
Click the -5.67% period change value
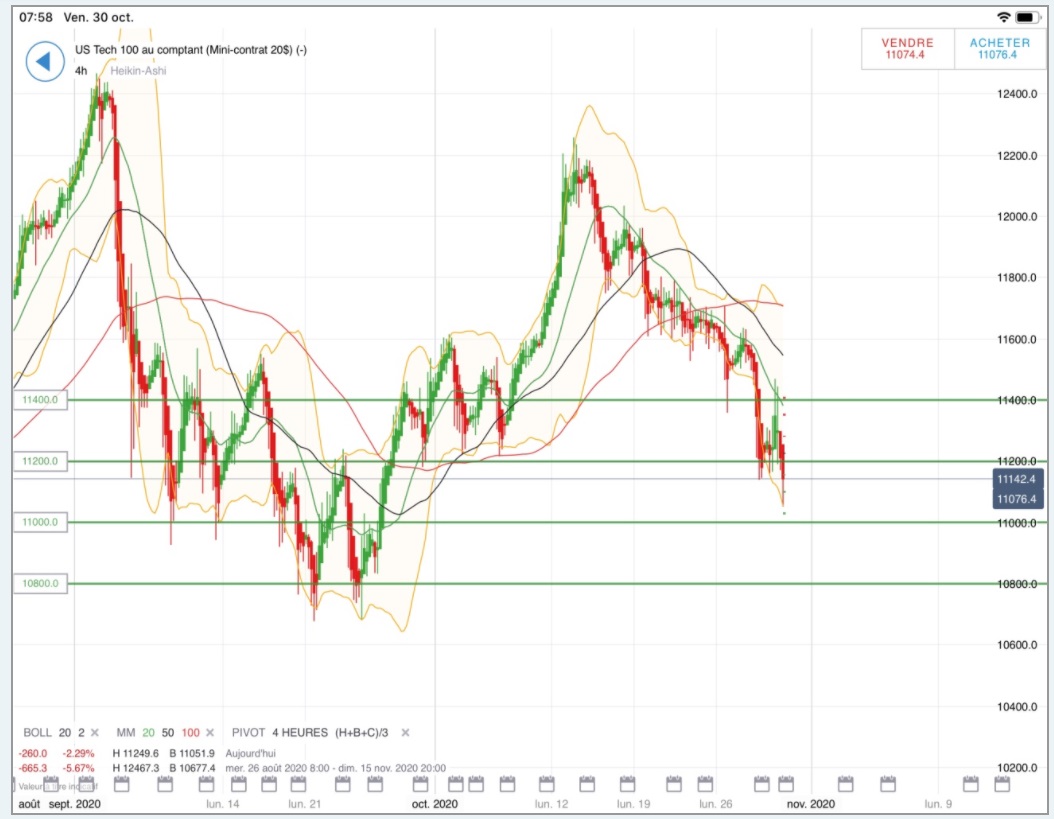coord(79,768)
